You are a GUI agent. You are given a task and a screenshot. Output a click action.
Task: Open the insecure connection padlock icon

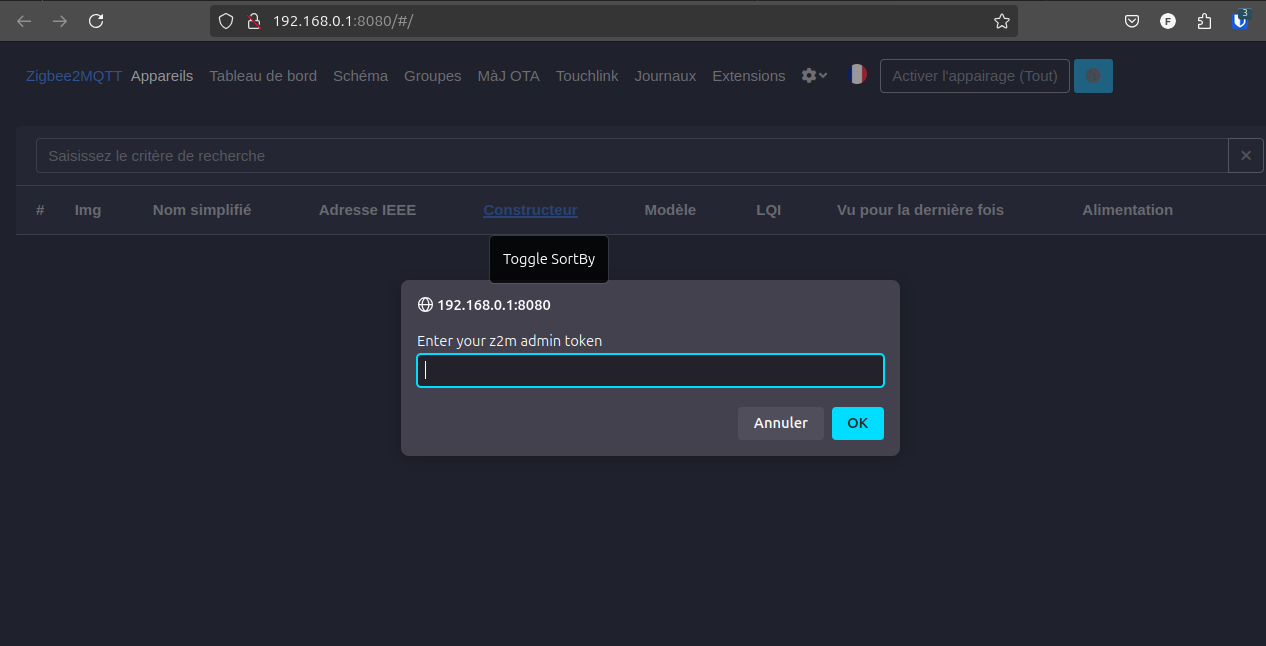[254, 21]
